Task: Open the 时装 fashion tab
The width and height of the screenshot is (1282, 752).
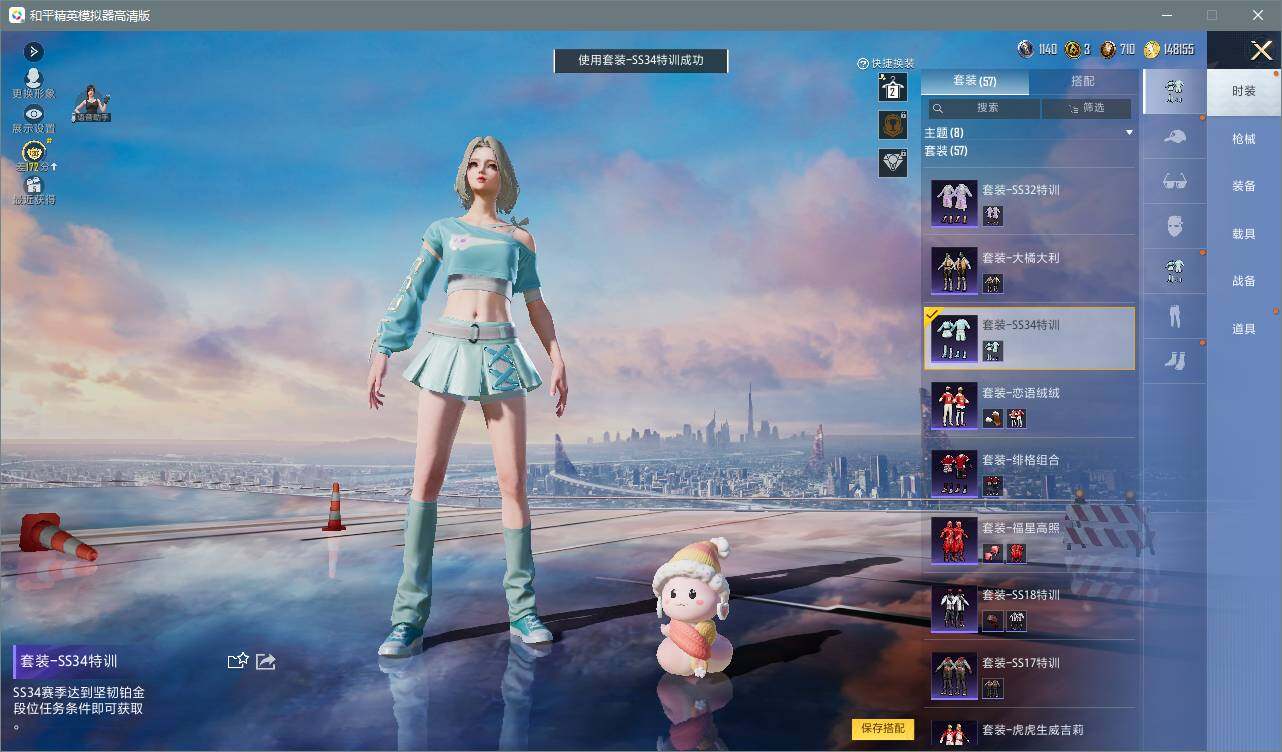Action: pyautogui.click(x=1244, y=91)
